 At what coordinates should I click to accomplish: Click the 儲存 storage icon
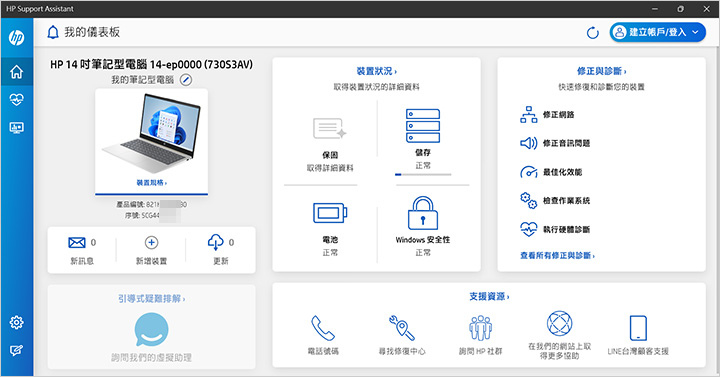point(423,126)
